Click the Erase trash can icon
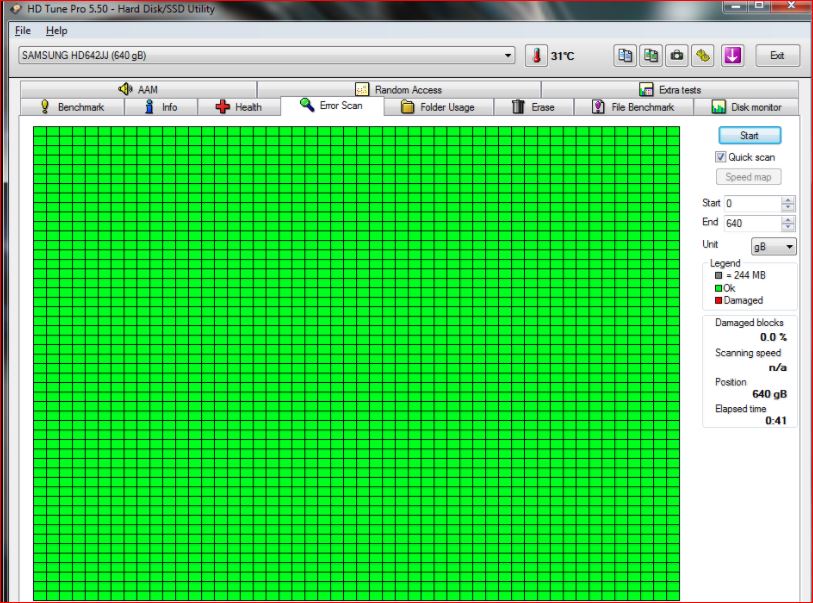 pos(518,107)
